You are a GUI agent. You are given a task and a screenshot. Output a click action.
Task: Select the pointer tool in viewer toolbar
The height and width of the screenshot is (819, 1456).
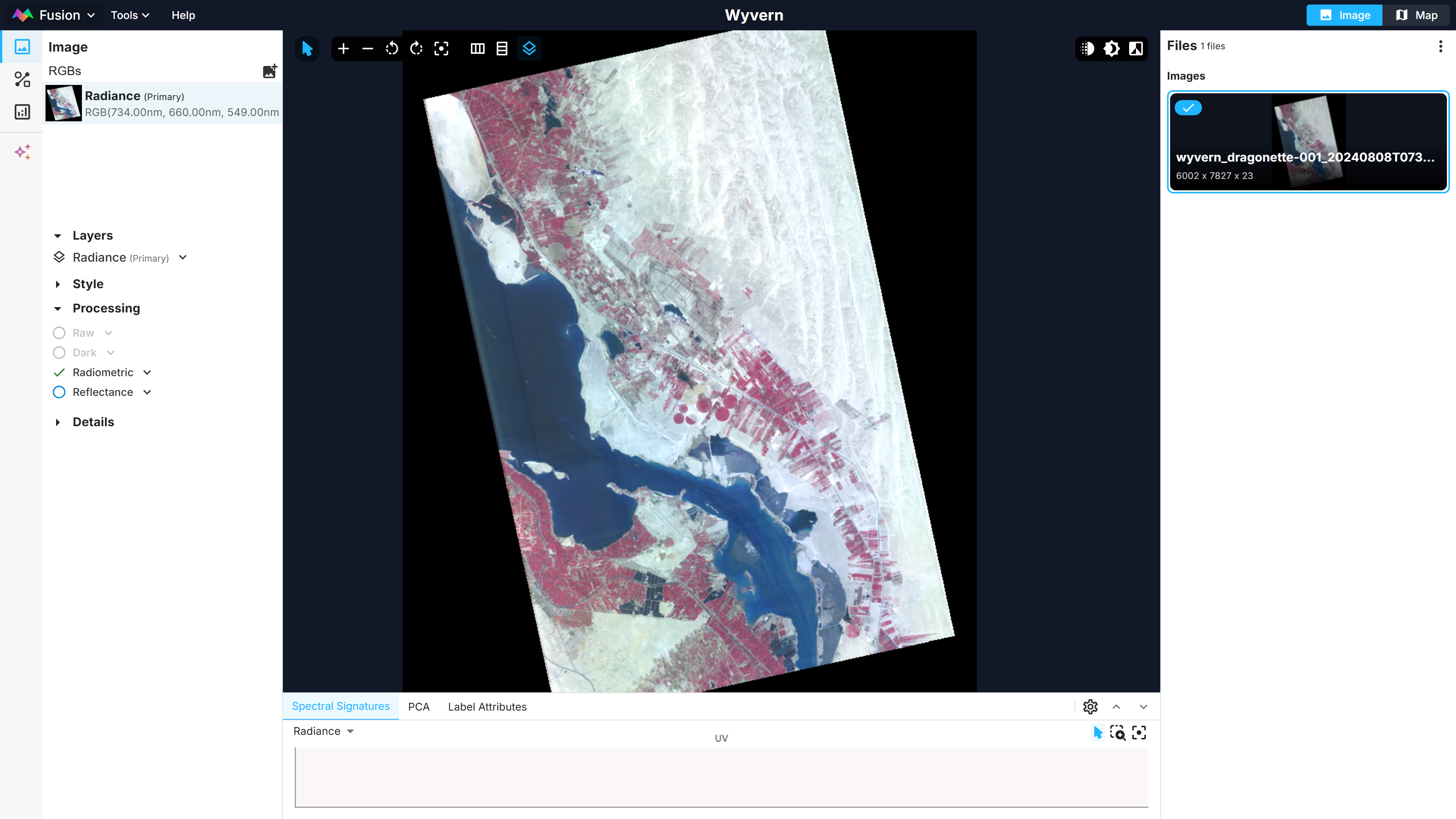pos(307,49)
